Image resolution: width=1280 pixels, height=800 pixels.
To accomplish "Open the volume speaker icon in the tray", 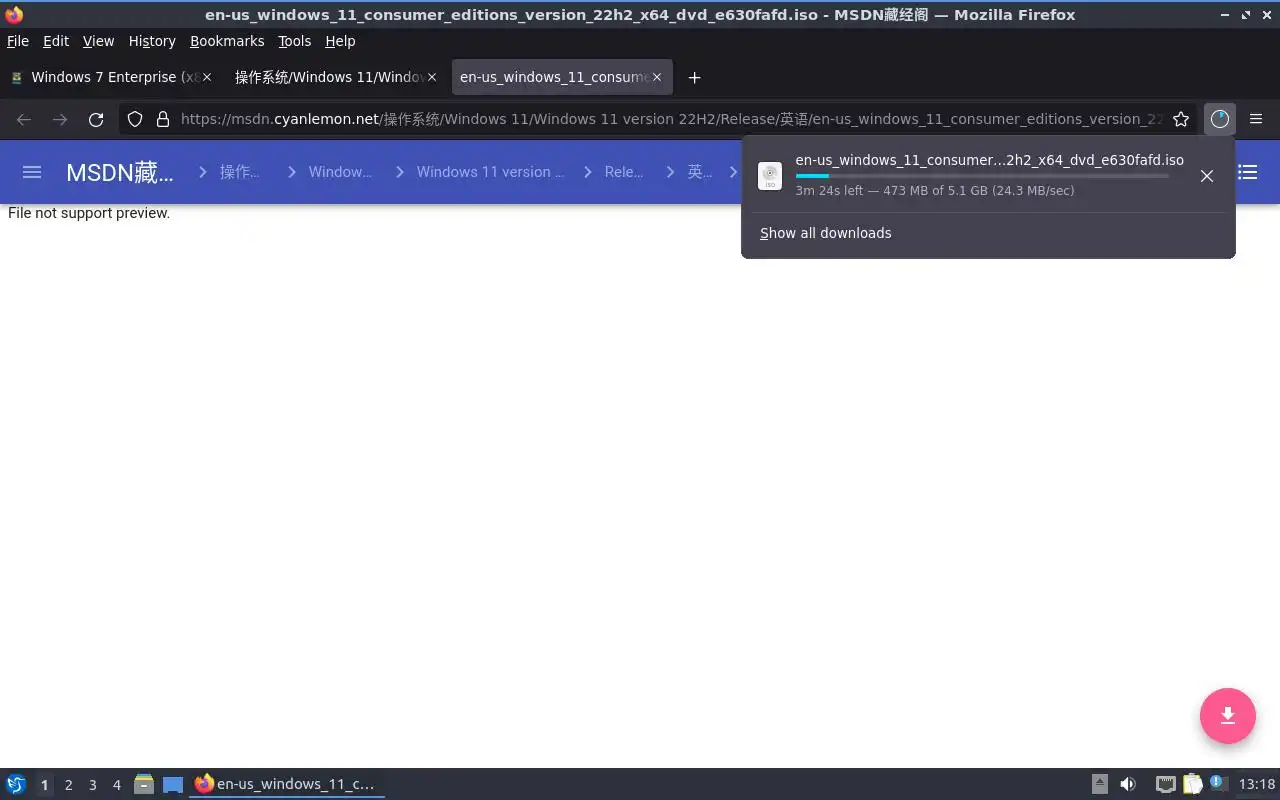I will point(1128,784).
